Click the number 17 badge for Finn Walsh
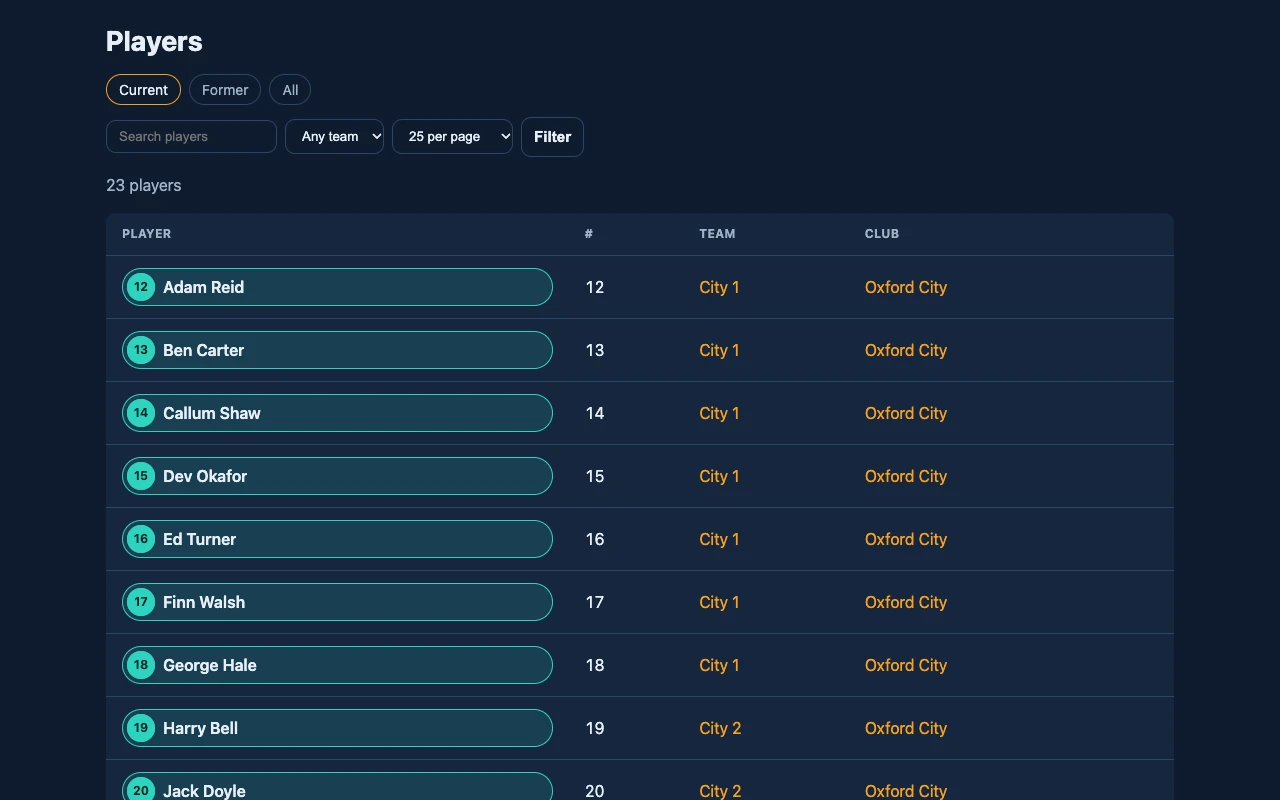This screenshot has width=1280, height=800. tap(141, 602)
